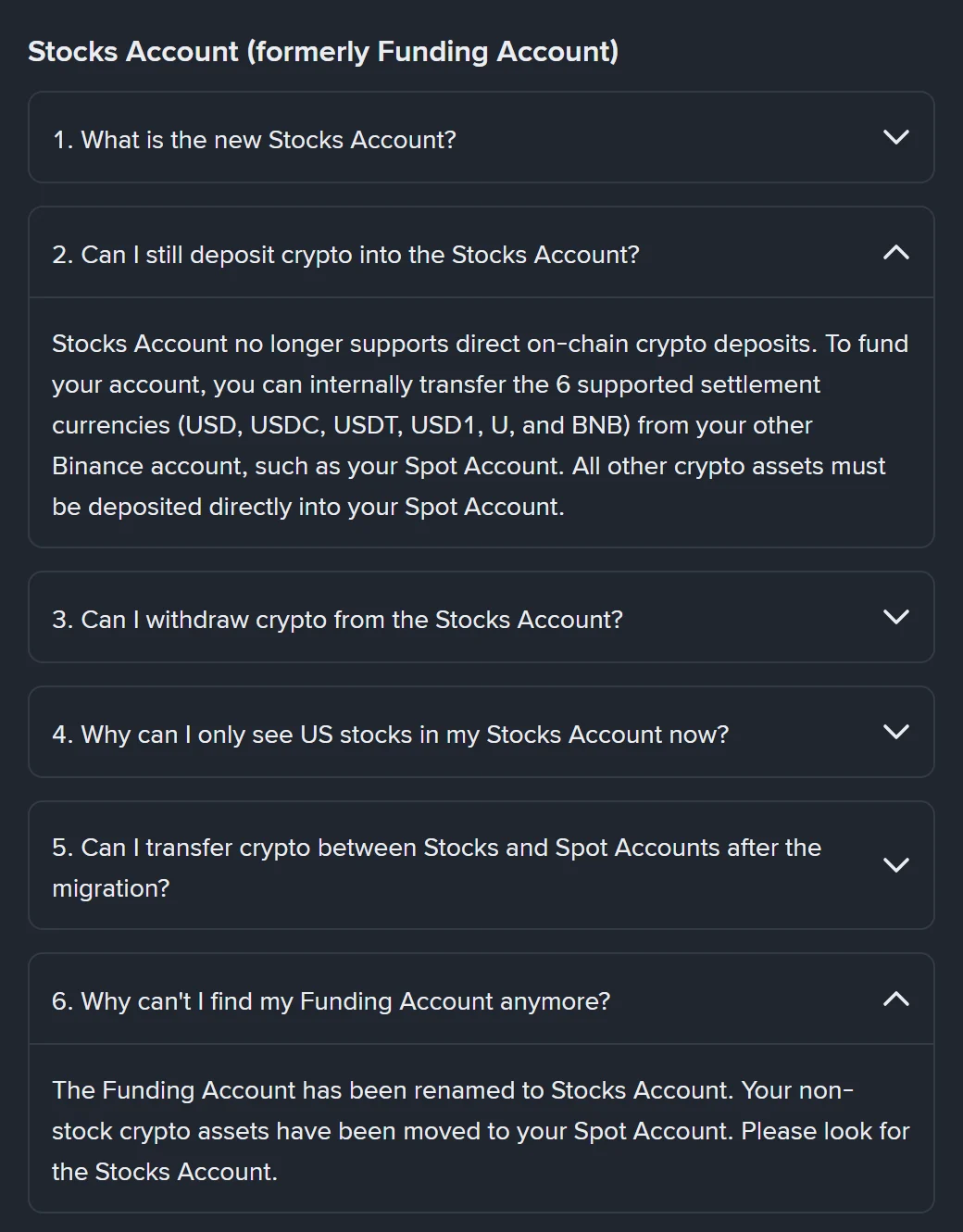Screen dimensions: 963x1232
Task: Click the text 'be deposited directly into your Spot Account.'
Action: point(307,507)
